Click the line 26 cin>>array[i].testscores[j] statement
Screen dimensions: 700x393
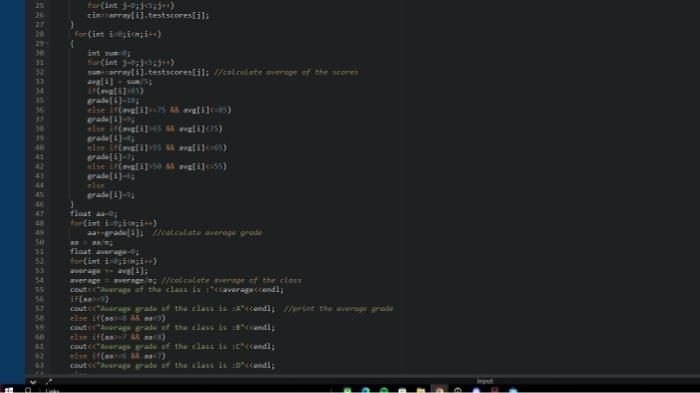pos(148,15)
